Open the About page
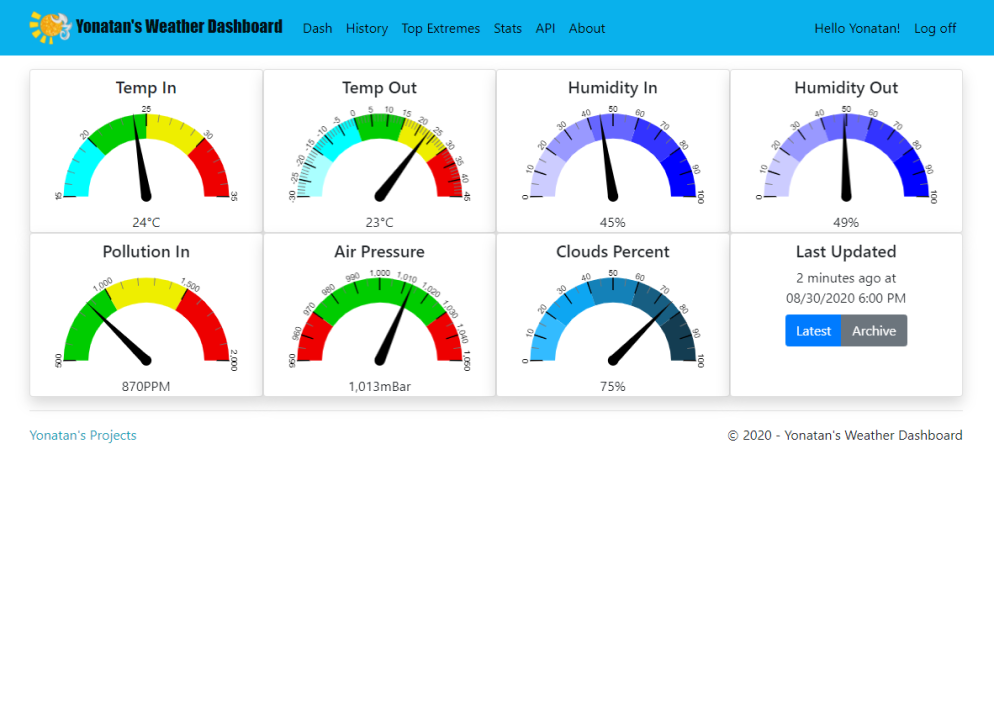This screenshot has width=994, height=715. tap(586, 29)
